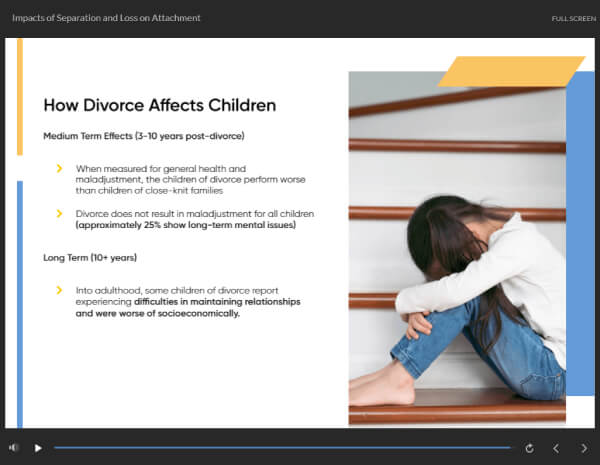
Task: Go to the previous slide with the left chevron
Action: (x=557, y=448)
